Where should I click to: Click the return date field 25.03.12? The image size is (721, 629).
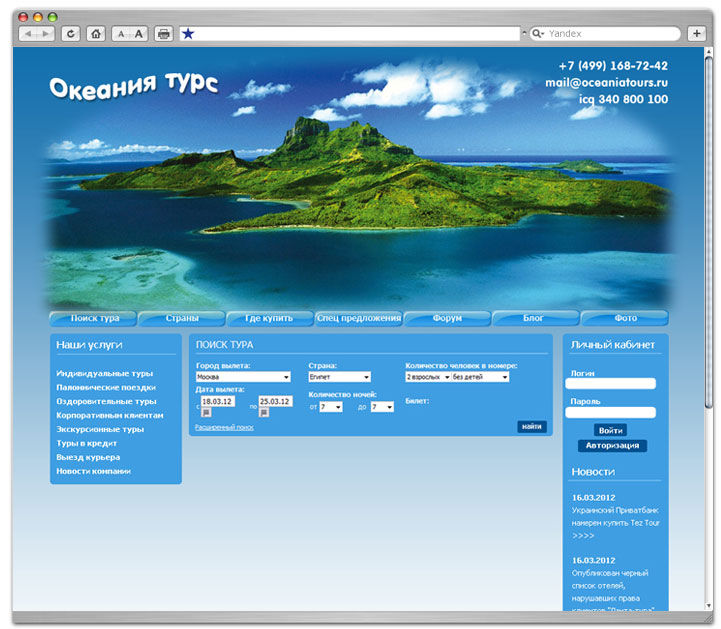click(x=275, y=401)
